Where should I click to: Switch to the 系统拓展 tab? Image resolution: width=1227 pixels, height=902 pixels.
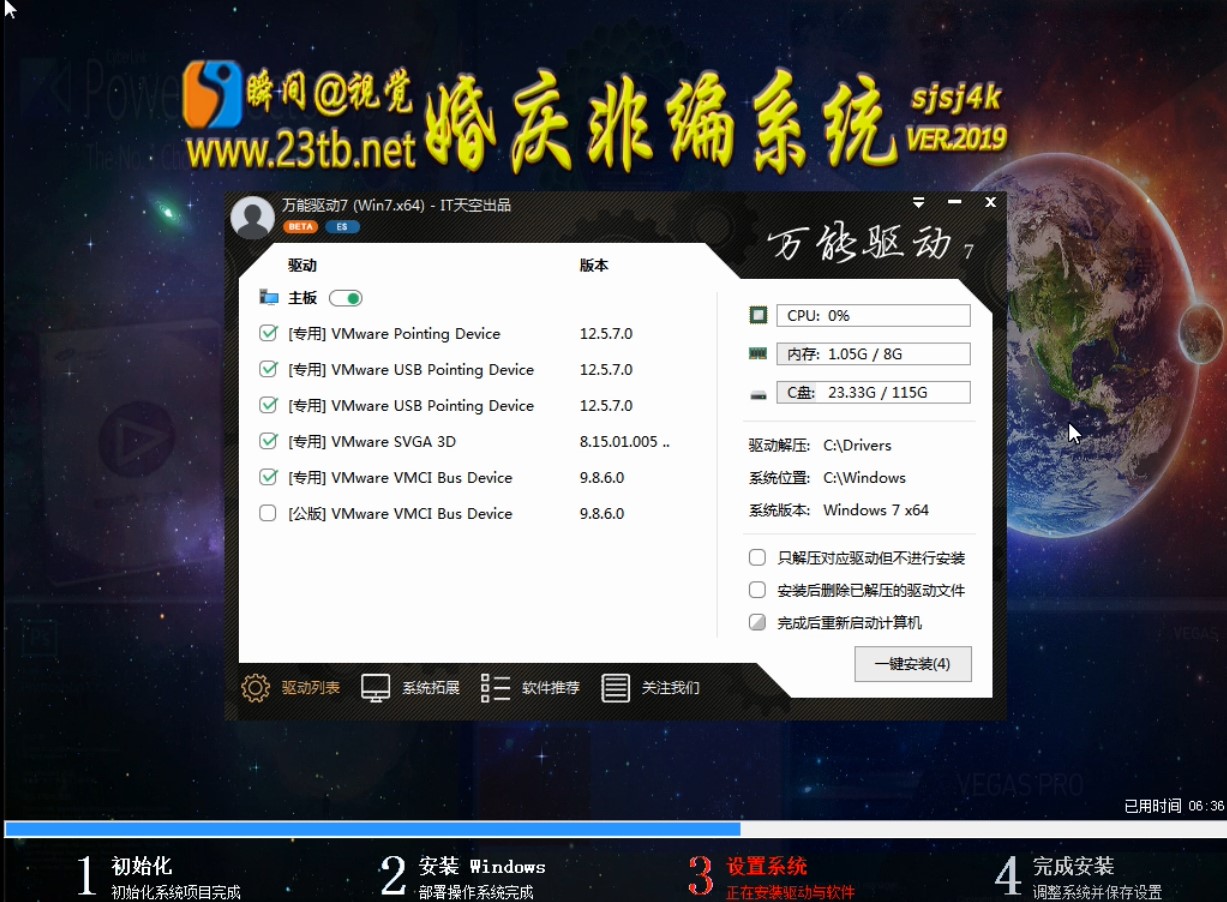click(431, 688)
